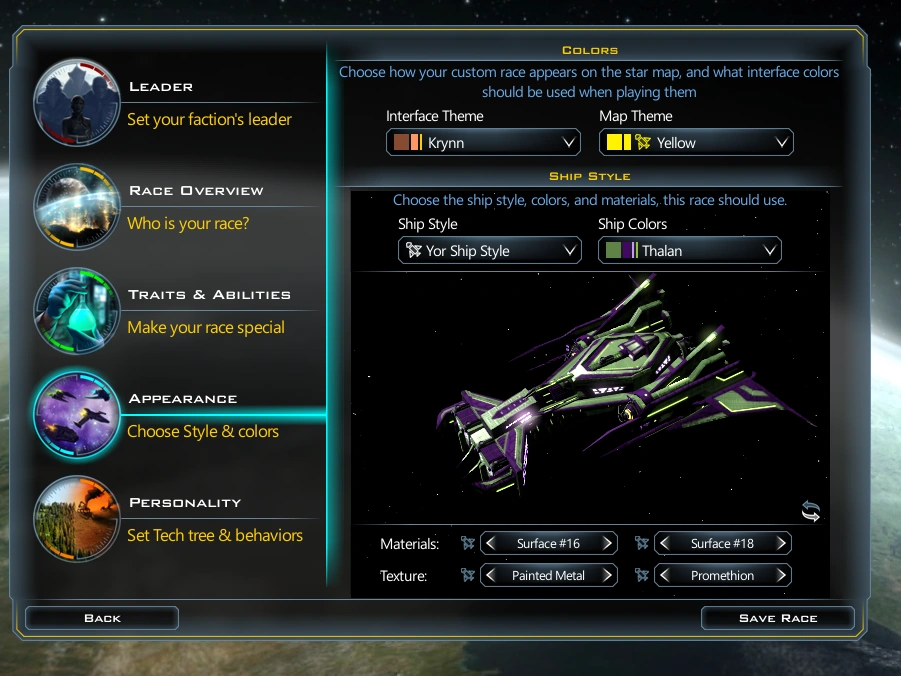
Task: Click the Save Race button
Action: 777,618
